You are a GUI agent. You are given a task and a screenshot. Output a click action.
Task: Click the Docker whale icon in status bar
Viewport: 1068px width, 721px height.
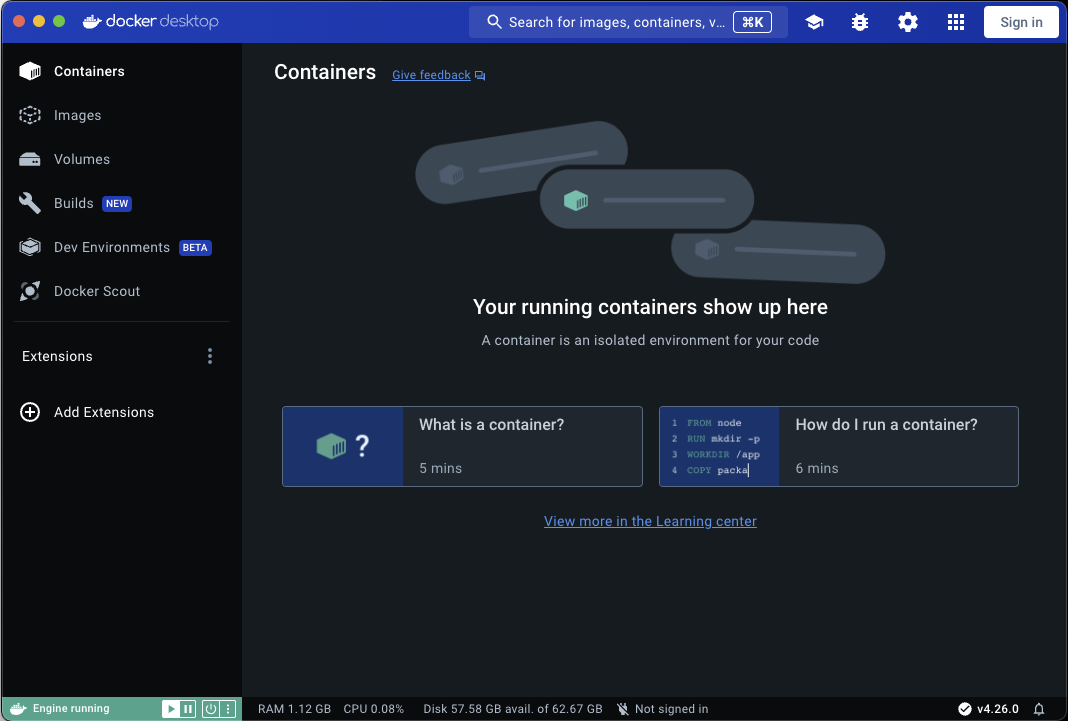click(x=18, y=709)
